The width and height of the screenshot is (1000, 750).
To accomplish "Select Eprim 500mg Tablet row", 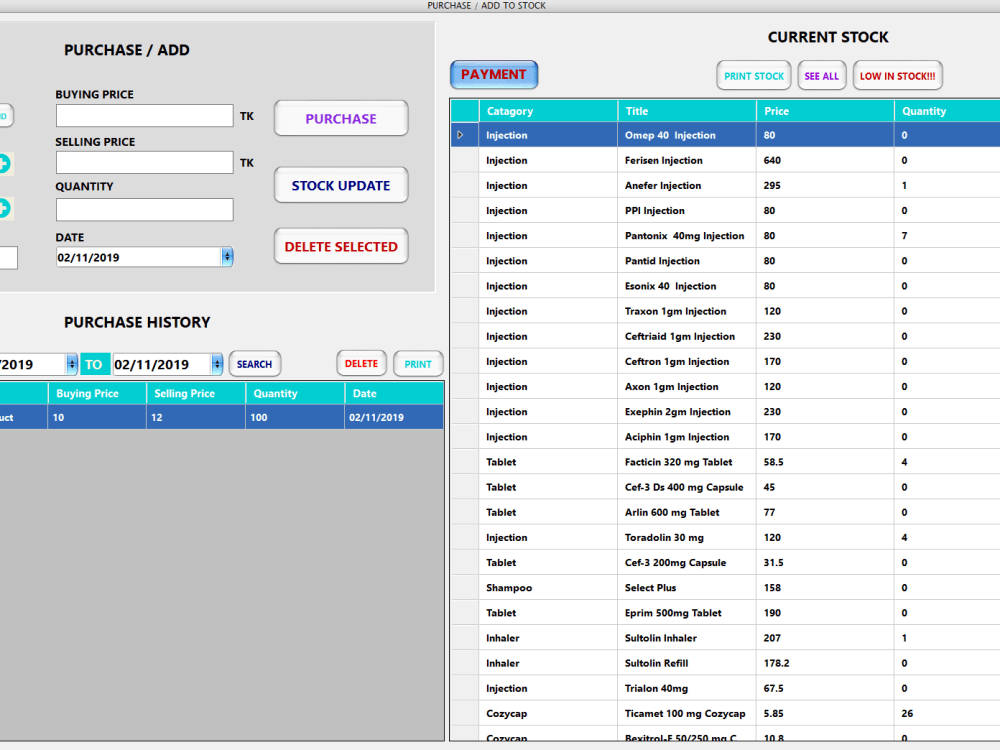I will tap(726, 613).
